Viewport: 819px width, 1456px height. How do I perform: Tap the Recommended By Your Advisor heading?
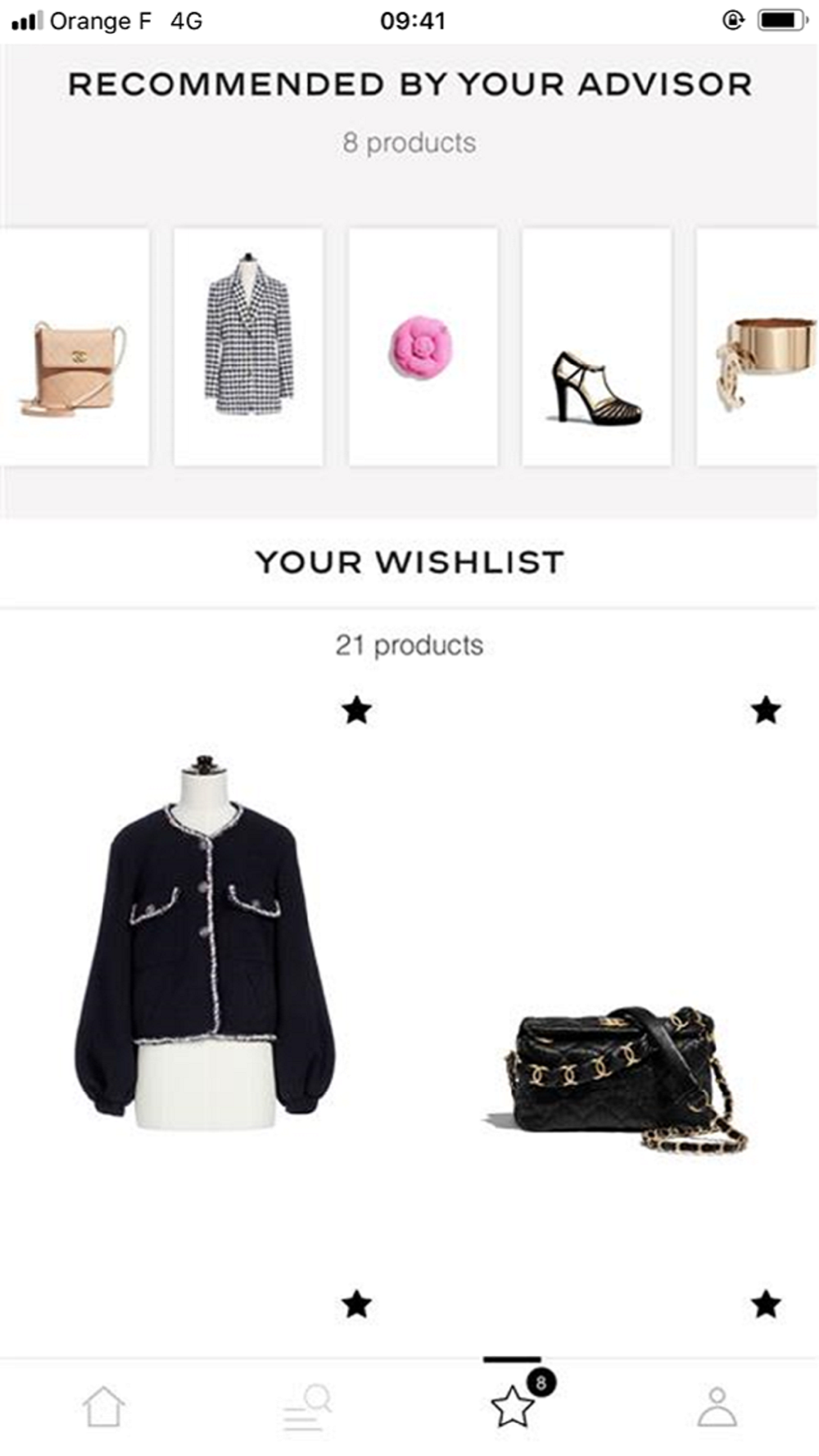pyautogui.click(x=409, y=84)
